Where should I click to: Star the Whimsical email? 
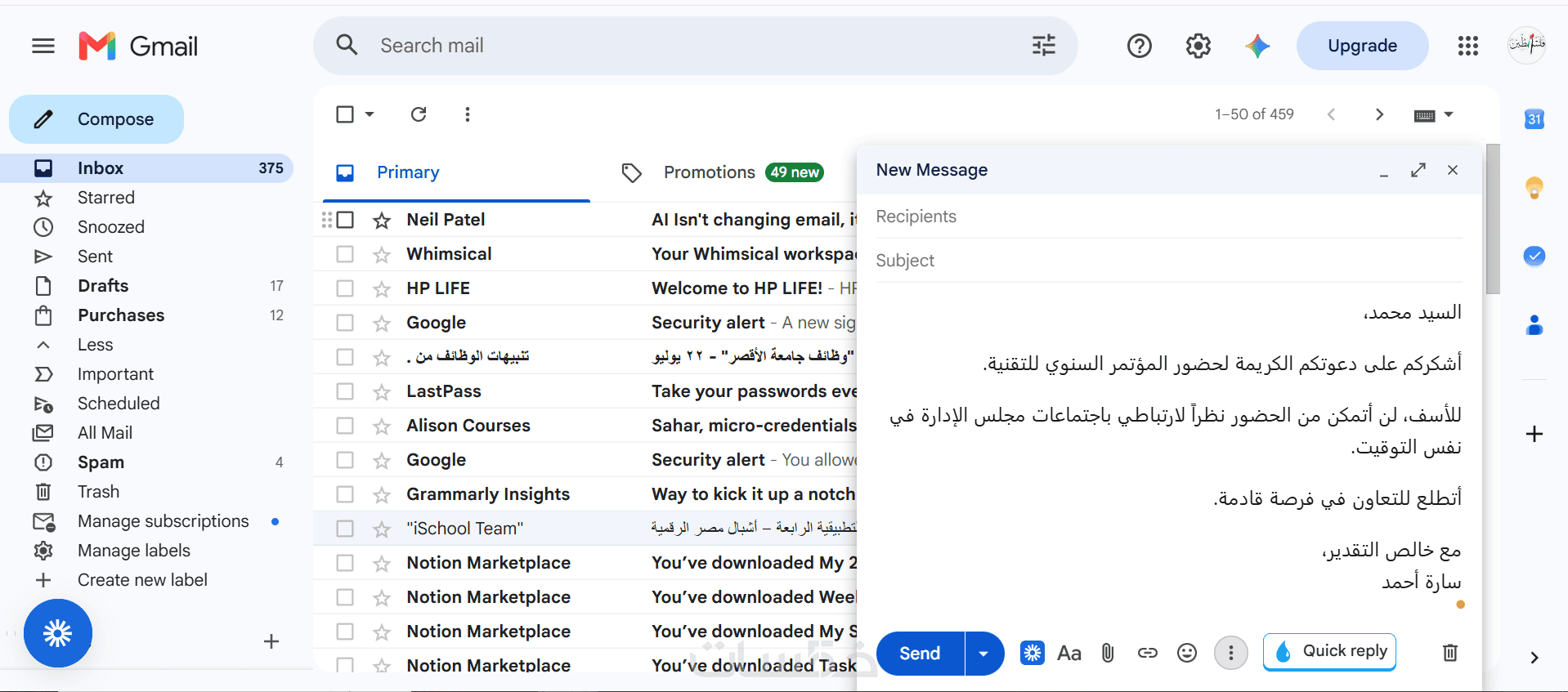(x=382, y=255)
